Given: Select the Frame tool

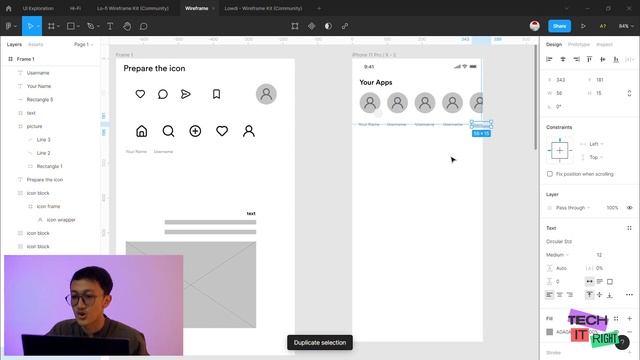Looking at the screenshot, I should tap(51, 26).
